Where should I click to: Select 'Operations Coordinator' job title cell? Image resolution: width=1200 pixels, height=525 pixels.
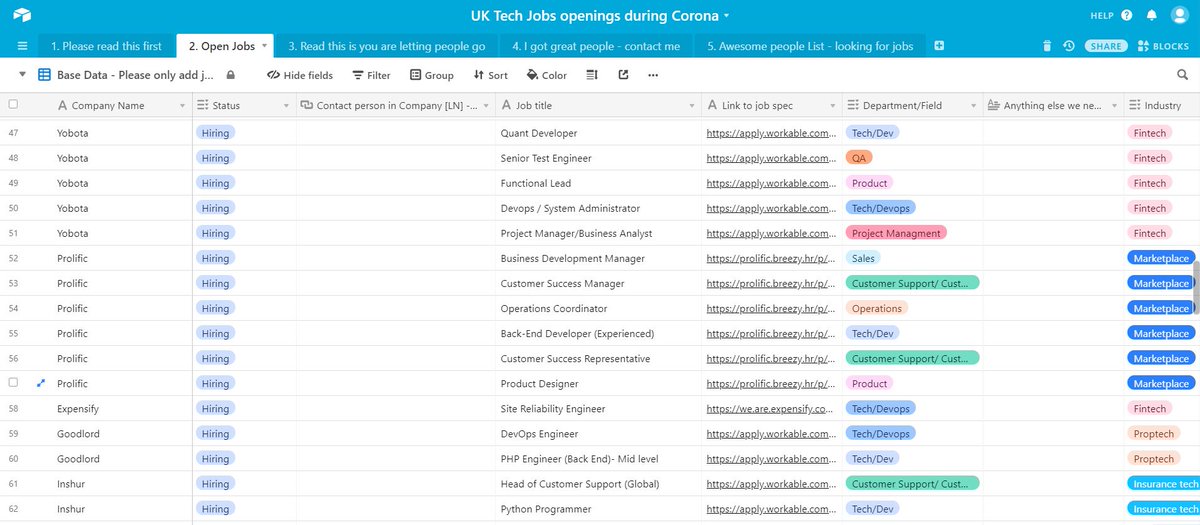pyautogui.click(x=598, y=308)
